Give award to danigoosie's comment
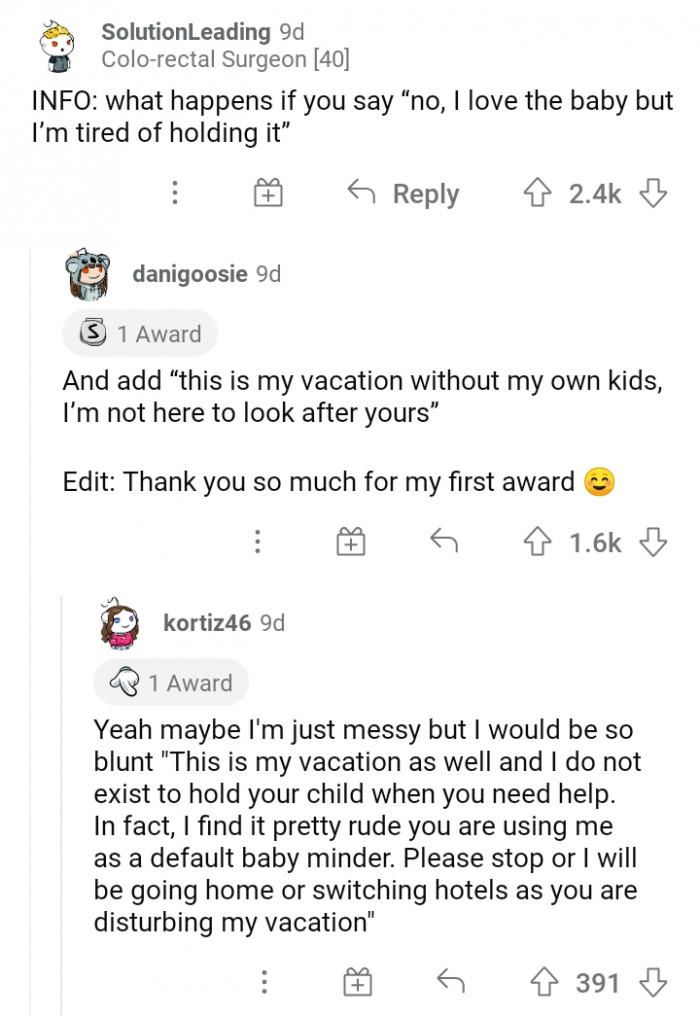 tap(350, 543)
